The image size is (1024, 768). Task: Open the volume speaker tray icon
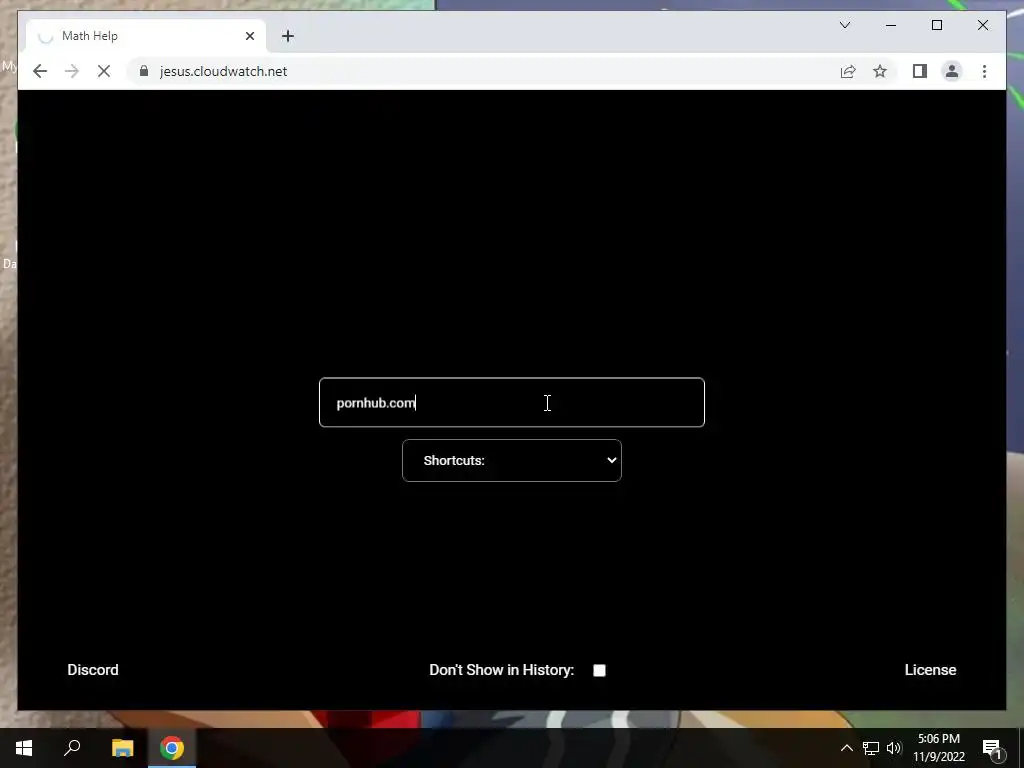tap(894, 748)
